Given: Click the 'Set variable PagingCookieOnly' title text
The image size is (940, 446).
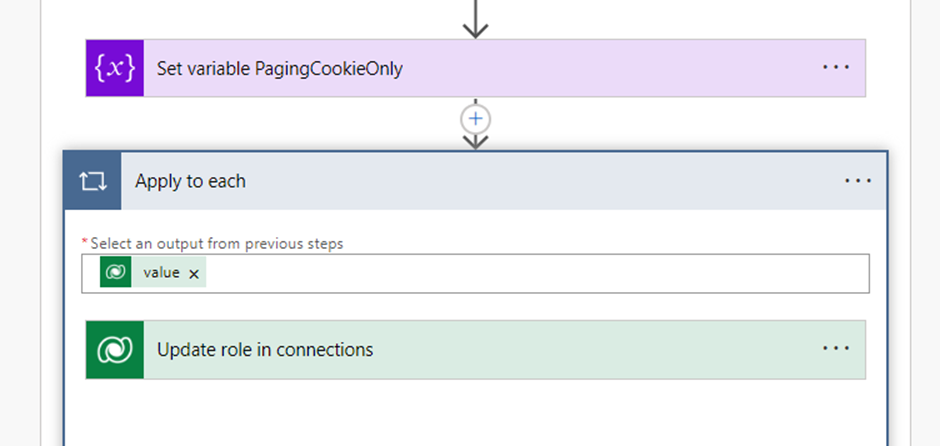Looking at the screenshot, I should pyautogui.click(x=279, y=68).
